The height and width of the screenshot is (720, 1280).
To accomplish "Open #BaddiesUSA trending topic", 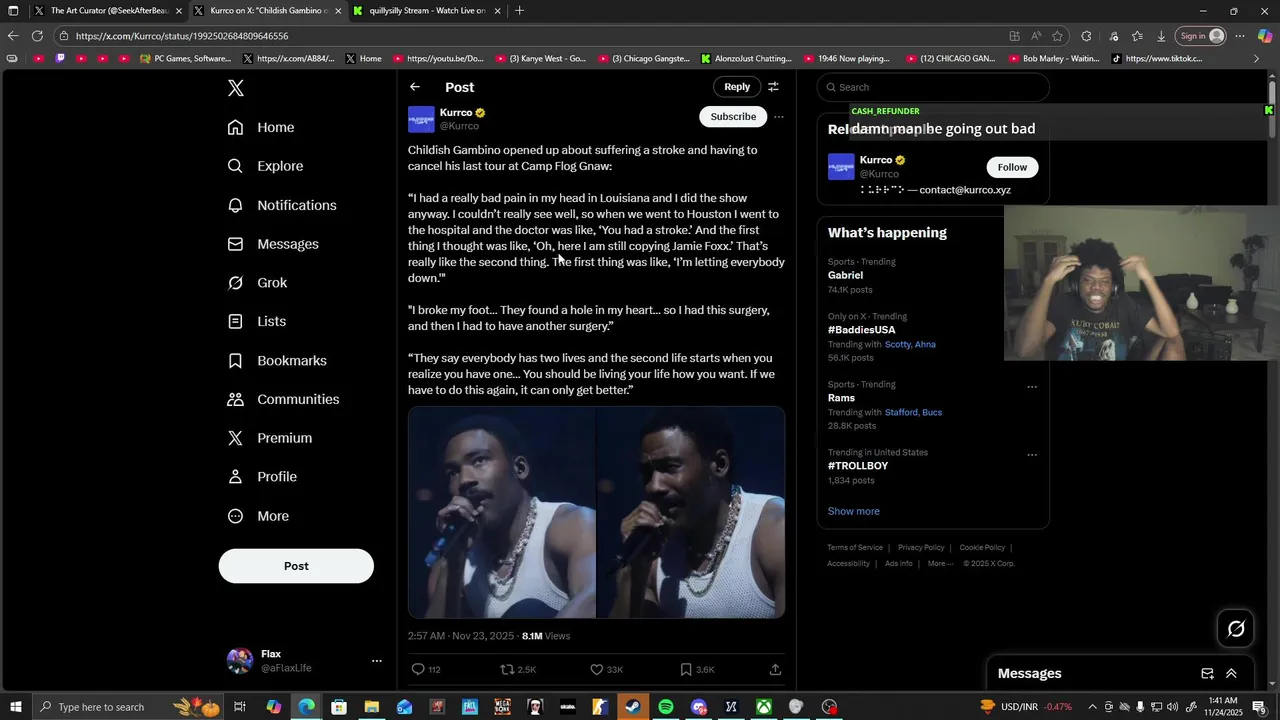I will (x=862, y=330).
